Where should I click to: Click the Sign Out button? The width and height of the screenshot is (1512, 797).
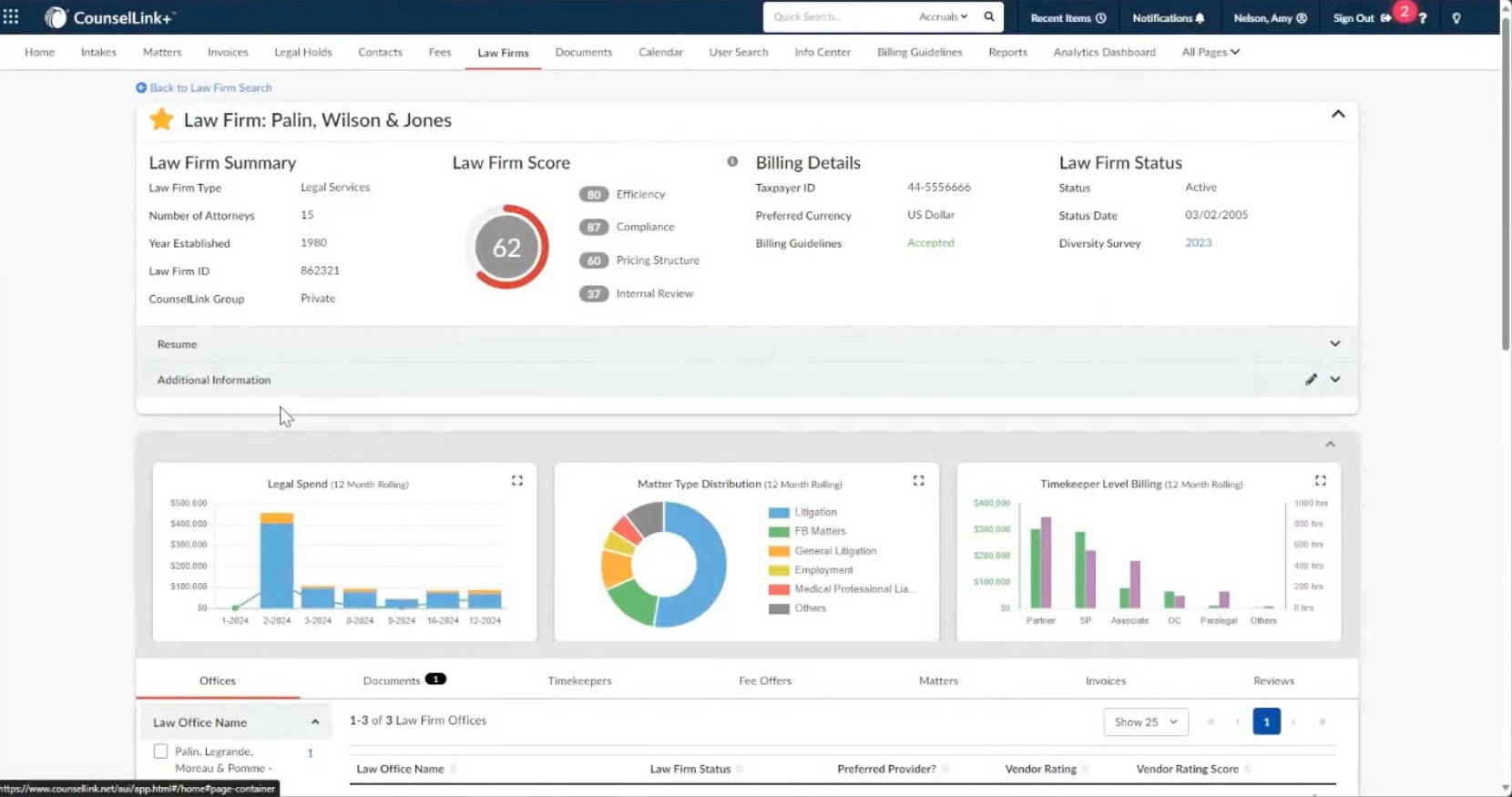1362,18
